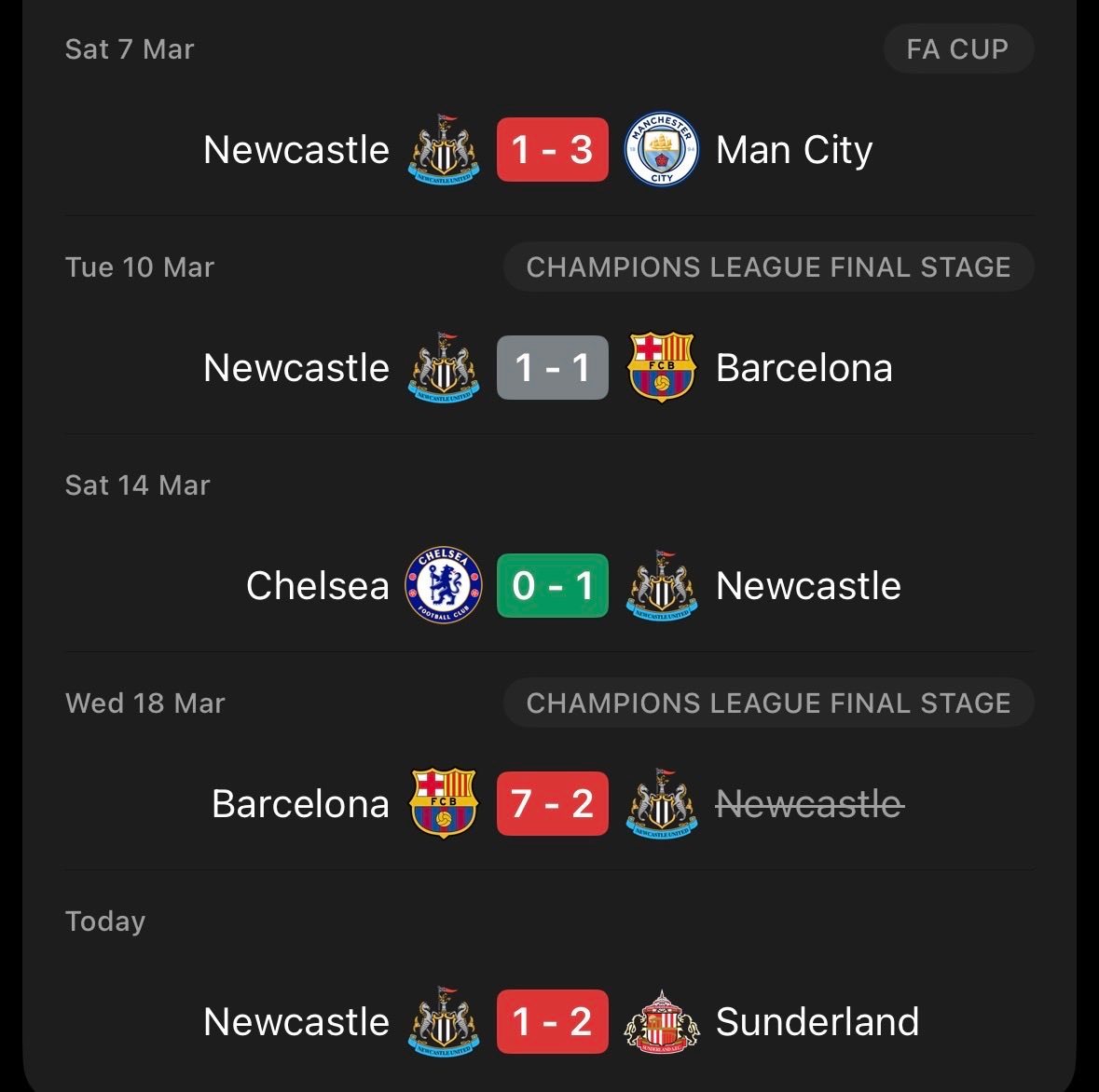The height and width of the screenshot is (1092, 1099).
Task: Tap the Manchester City club crest
Action: pyautogui.click(x=661, y=149)
